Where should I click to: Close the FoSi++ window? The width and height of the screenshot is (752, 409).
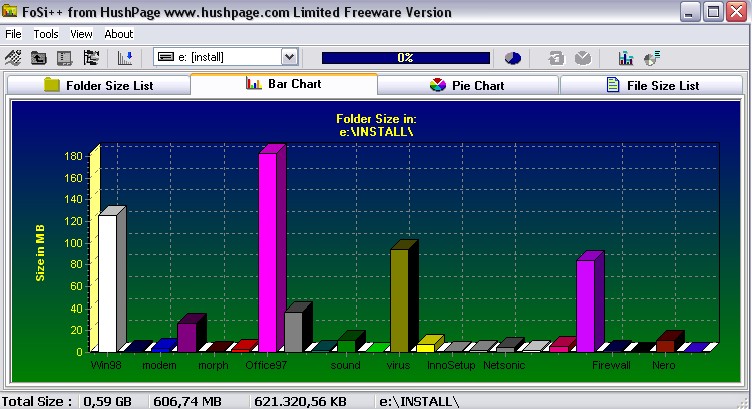tap(737, 12)
